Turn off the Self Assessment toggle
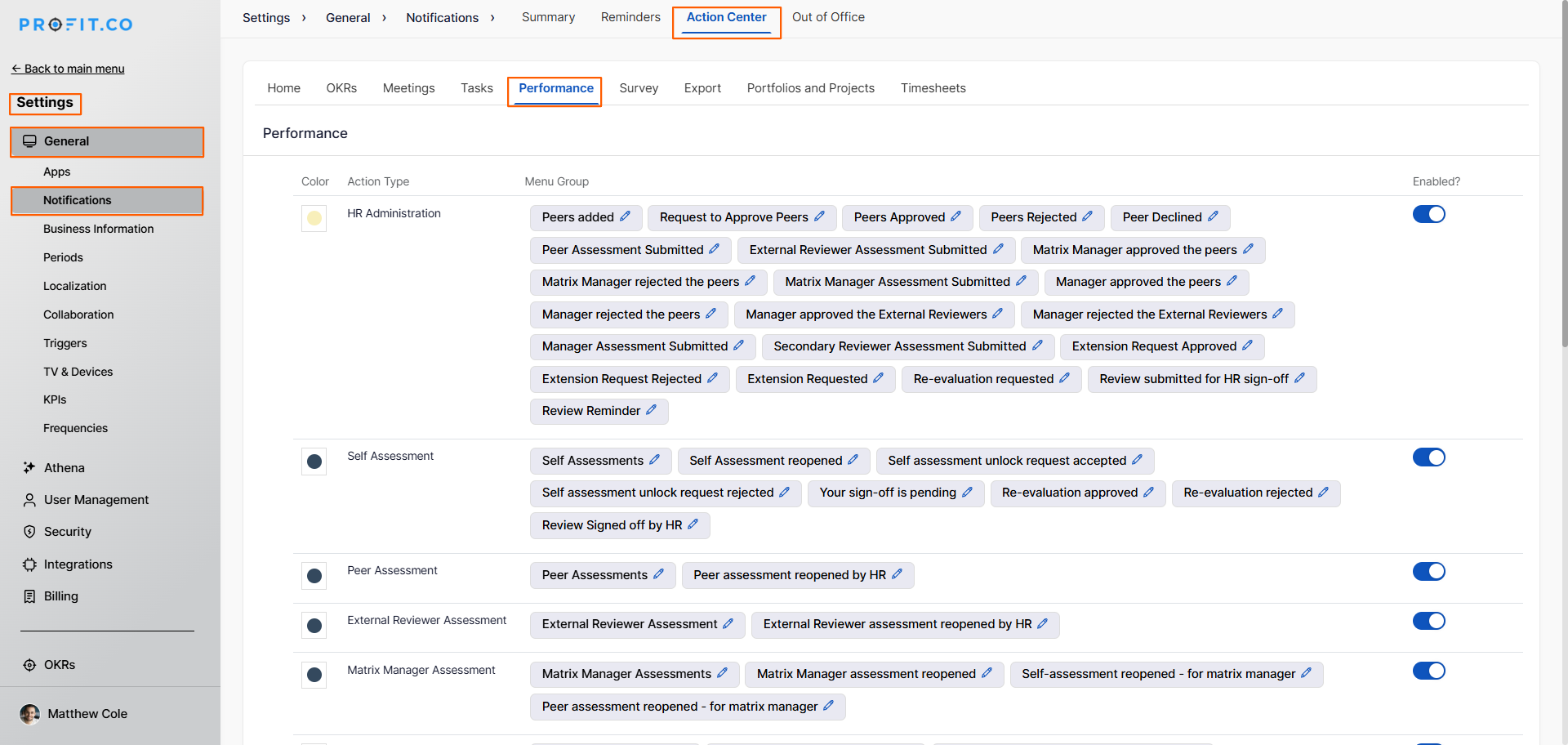The image size is (1568, 745). pos(1428,457)
